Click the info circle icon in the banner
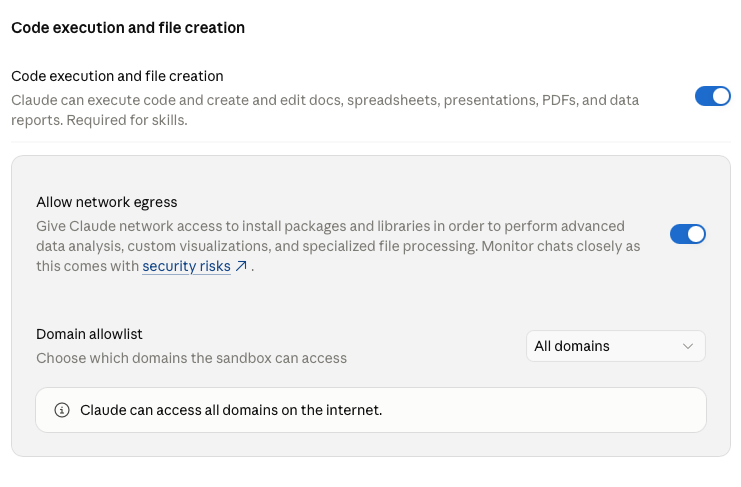The image size is (741, 487). (62, 410)
